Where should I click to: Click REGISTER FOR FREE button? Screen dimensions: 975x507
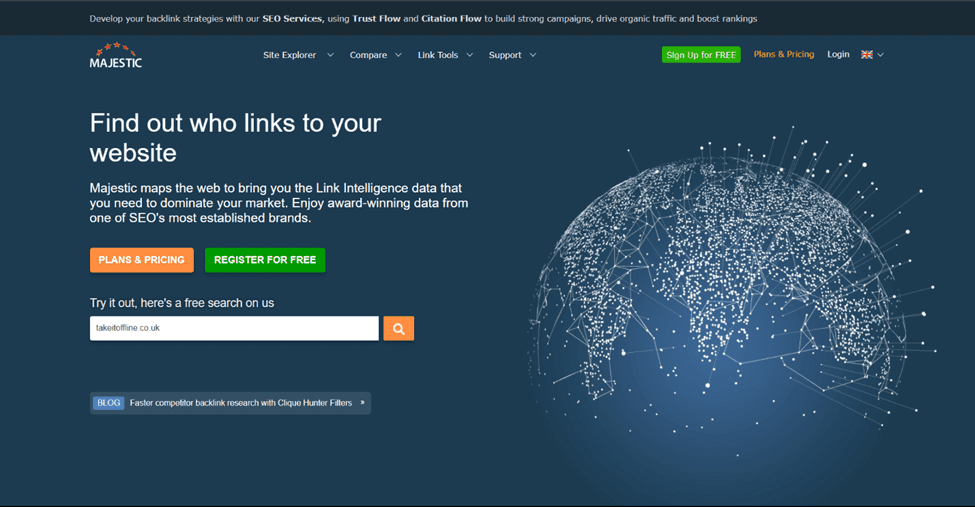[x=265, y=260]
